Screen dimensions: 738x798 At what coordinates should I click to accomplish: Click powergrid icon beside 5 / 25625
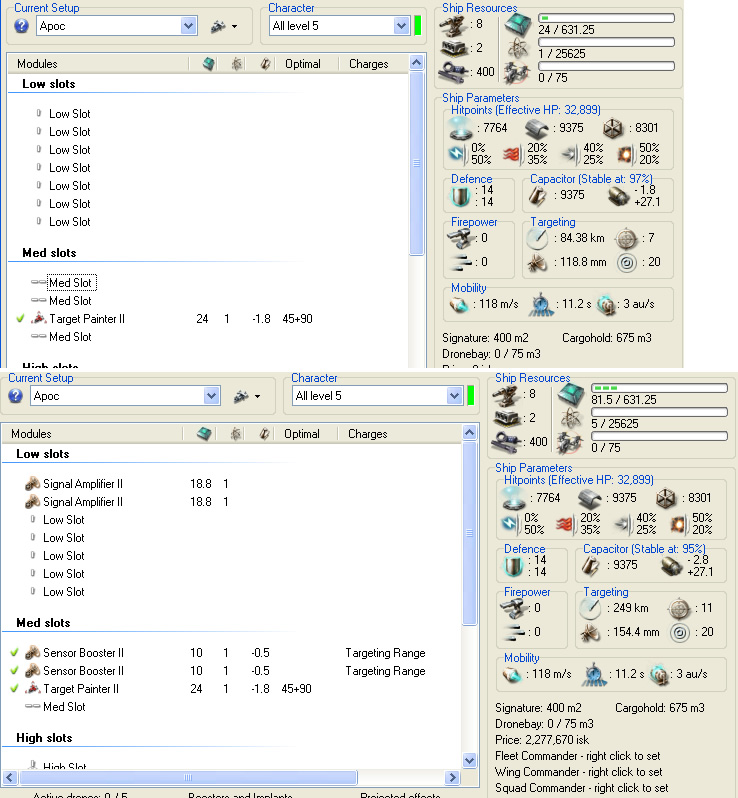pyautogui.click(x=571, y=418)
